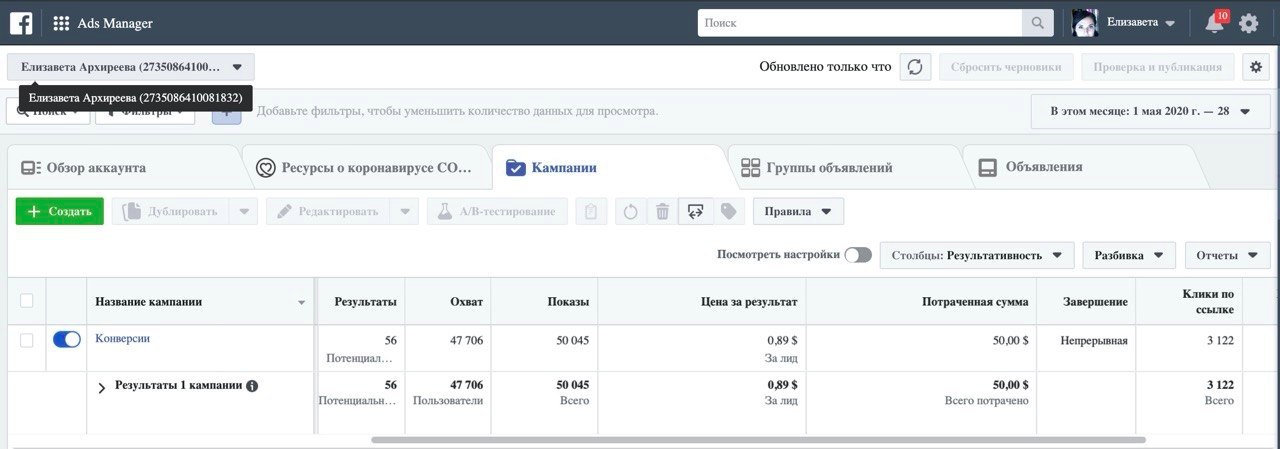1280x449 pixels.
Task: Open the Ads Manager apps grid menu
Action: pos(61,23)
